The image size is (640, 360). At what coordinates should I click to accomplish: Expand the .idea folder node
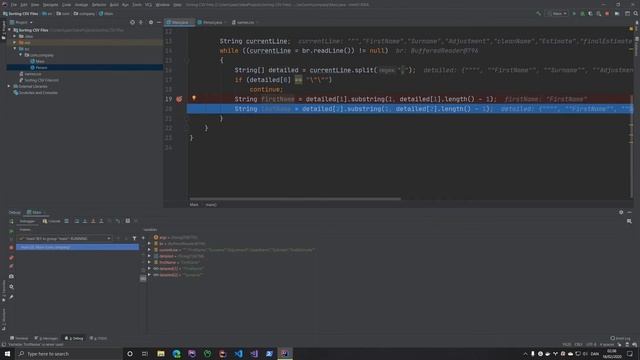coord(15,36)
